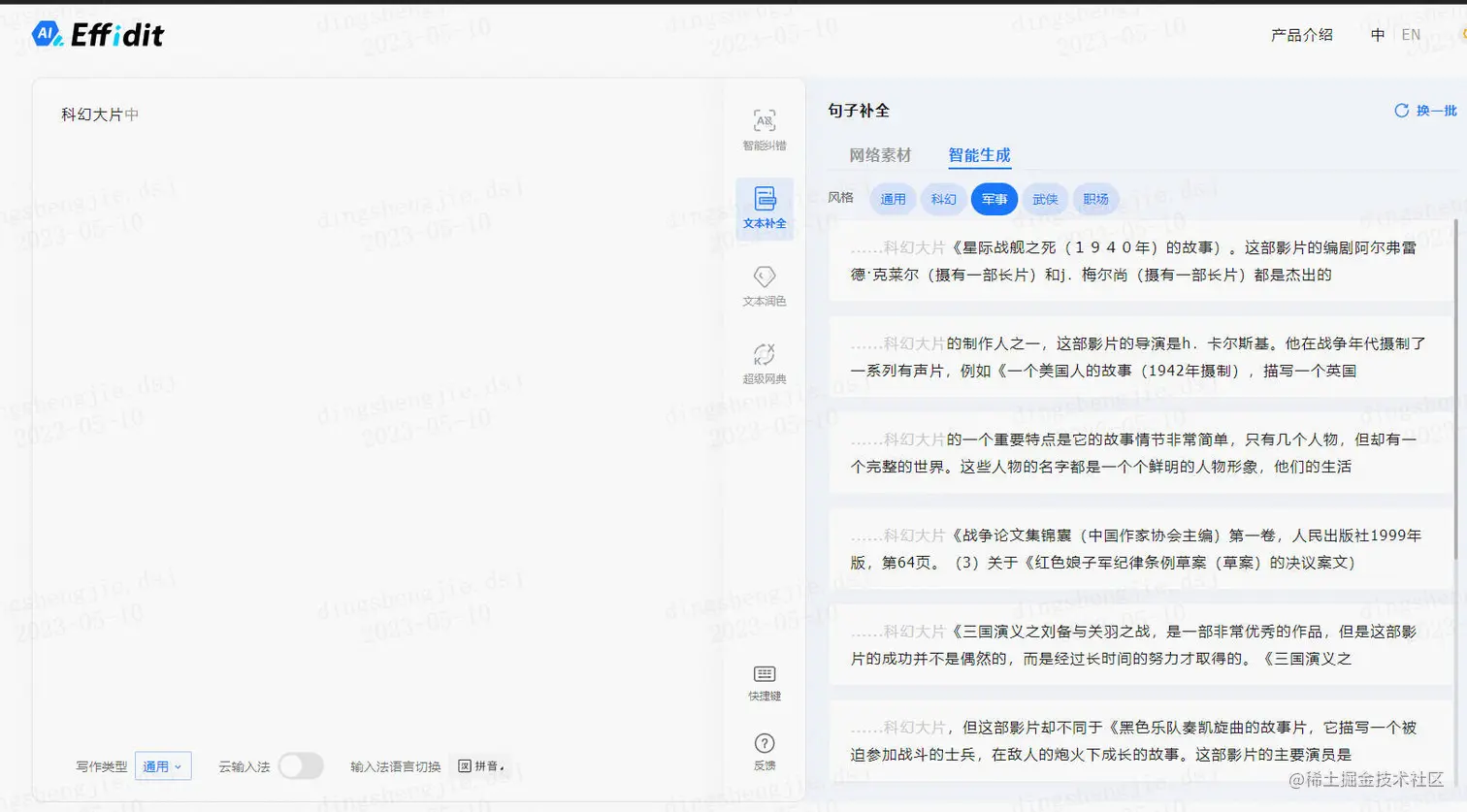Image resolution: width=1467 pixels, height=812 pixels.
Task: Switch to the 网络素材 tab
Action: [880, 155]
